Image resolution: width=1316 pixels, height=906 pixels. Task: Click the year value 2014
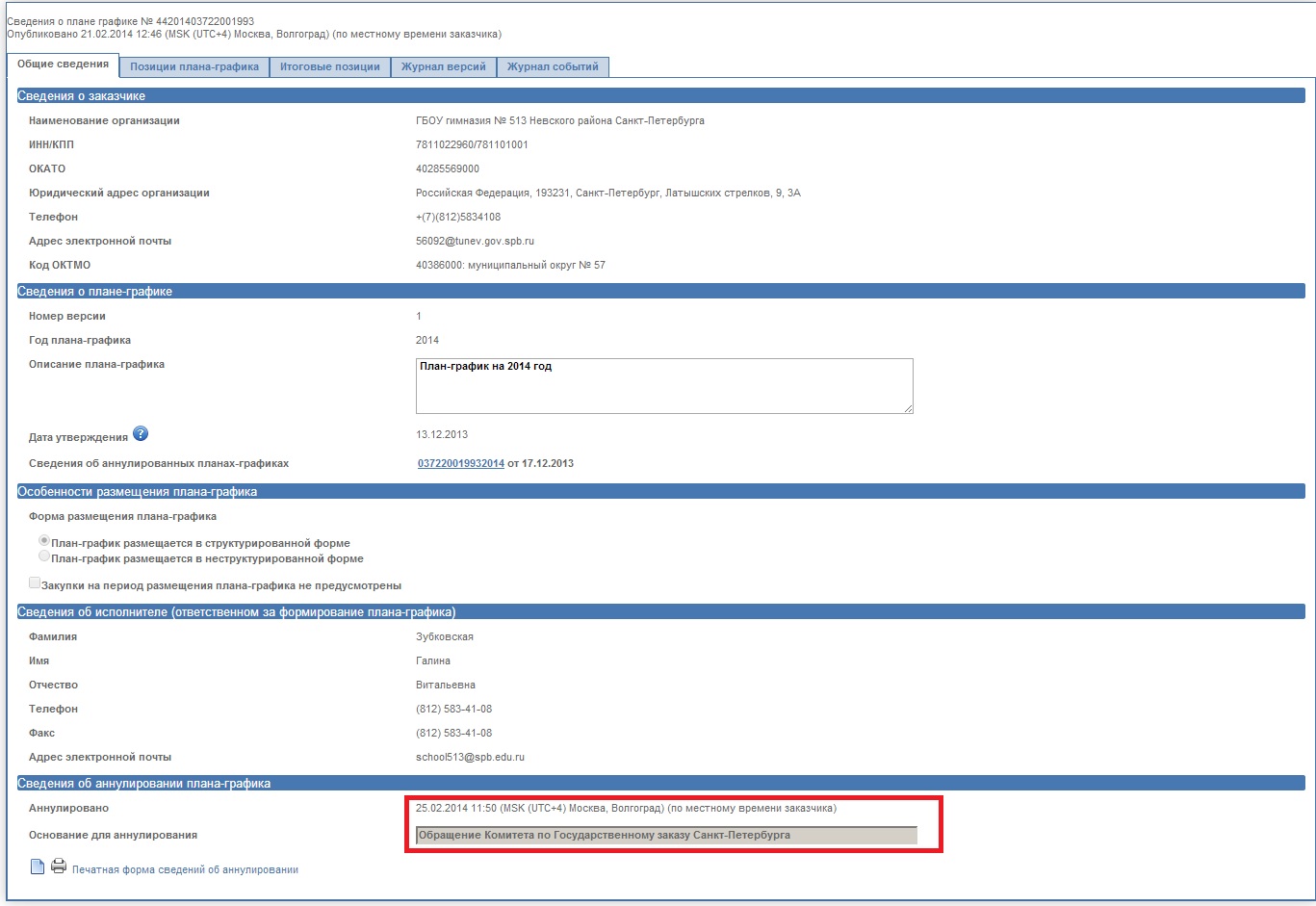click(x=427, y=340)
